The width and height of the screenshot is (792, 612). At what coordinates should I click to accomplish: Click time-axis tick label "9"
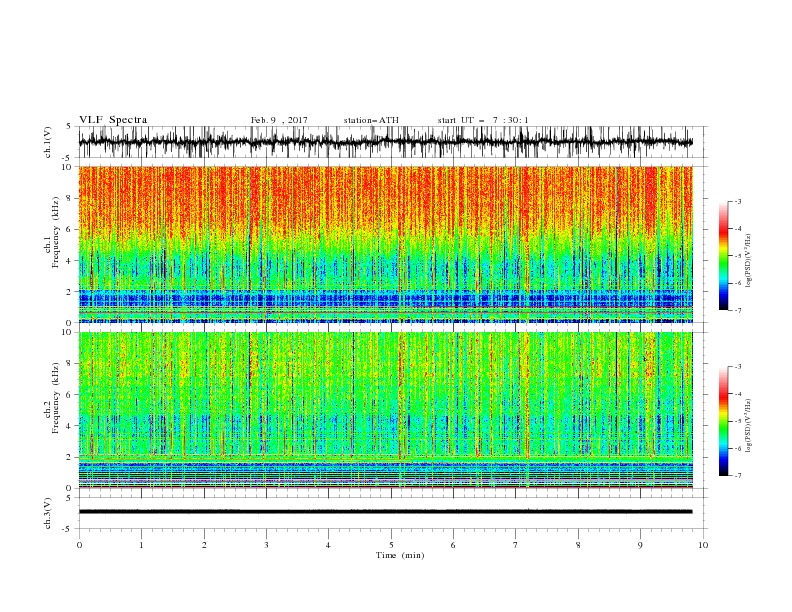coord(640,545)
